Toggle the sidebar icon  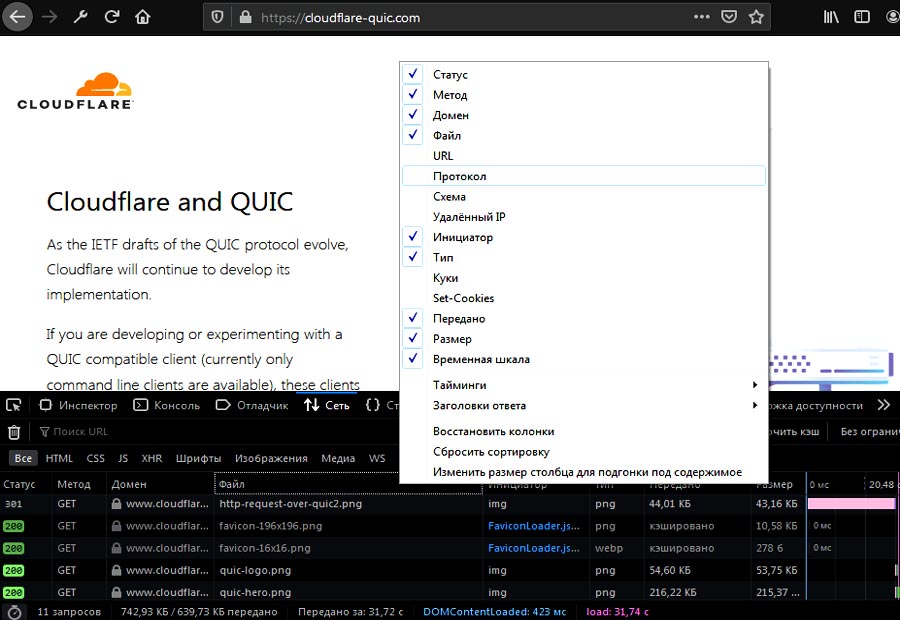tap(862, 17)
